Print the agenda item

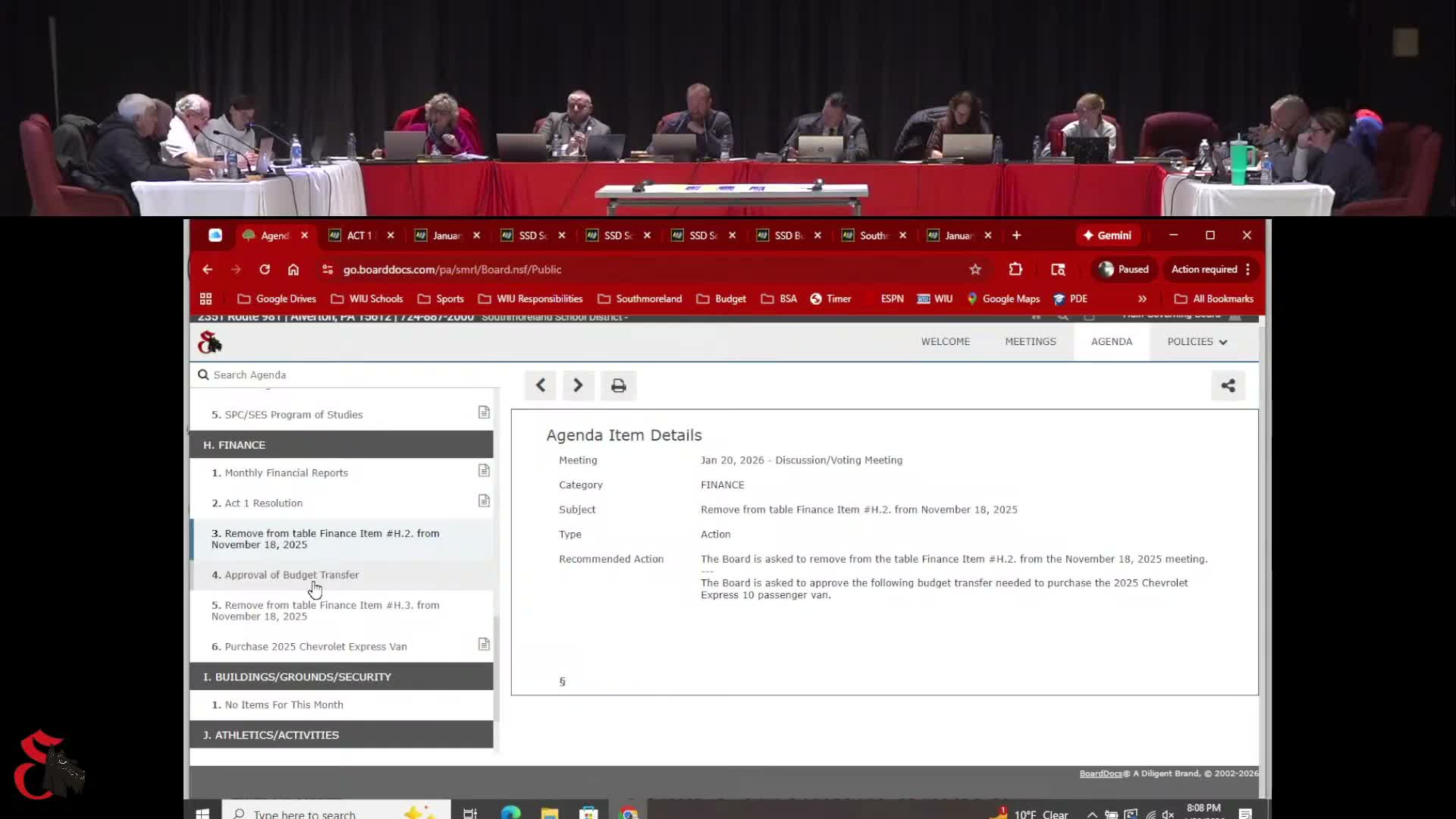tap(618, 386)
